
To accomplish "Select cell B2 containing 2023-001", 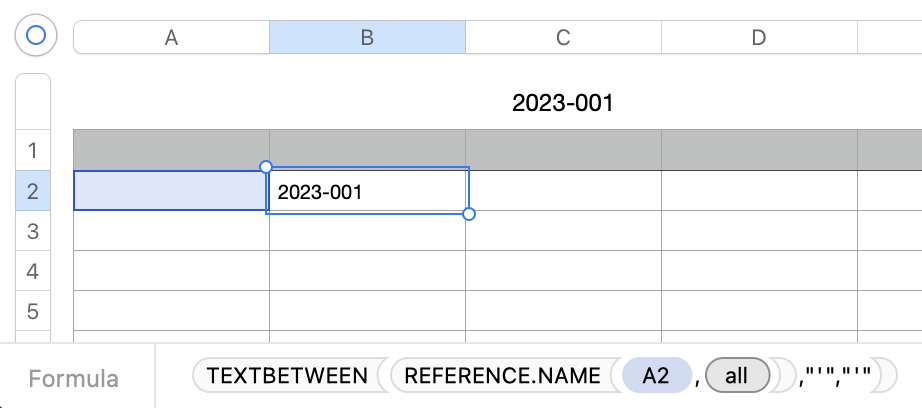I will 367,192.
